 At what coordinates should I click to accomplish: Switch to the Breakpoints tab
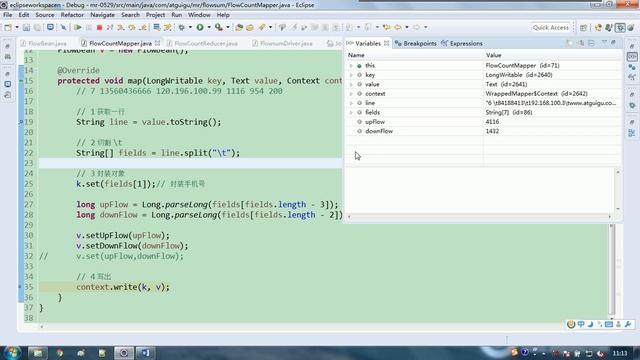click(416, 43)
